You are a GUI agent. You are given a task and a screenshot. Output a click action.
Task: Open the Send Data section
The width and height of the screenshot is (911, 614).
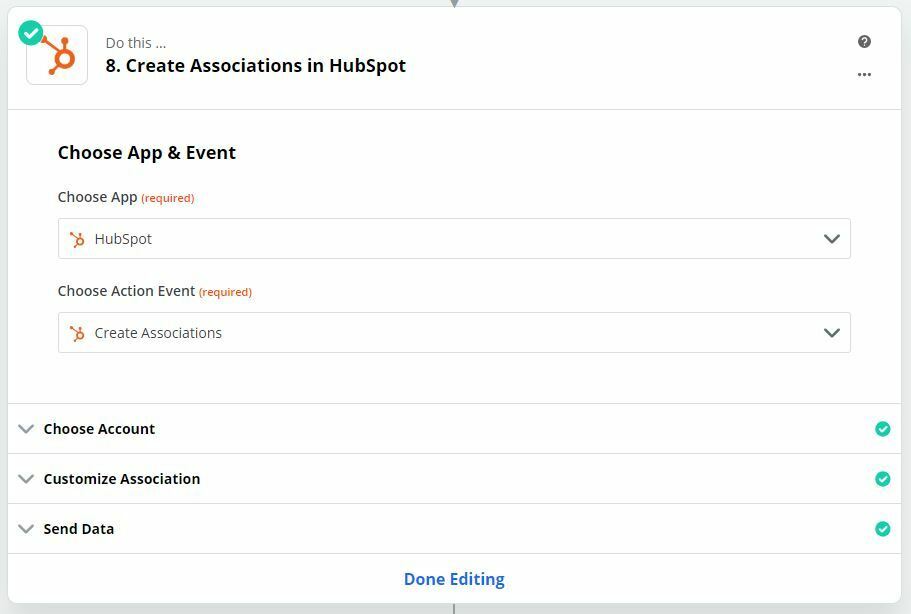pos(454,529)
